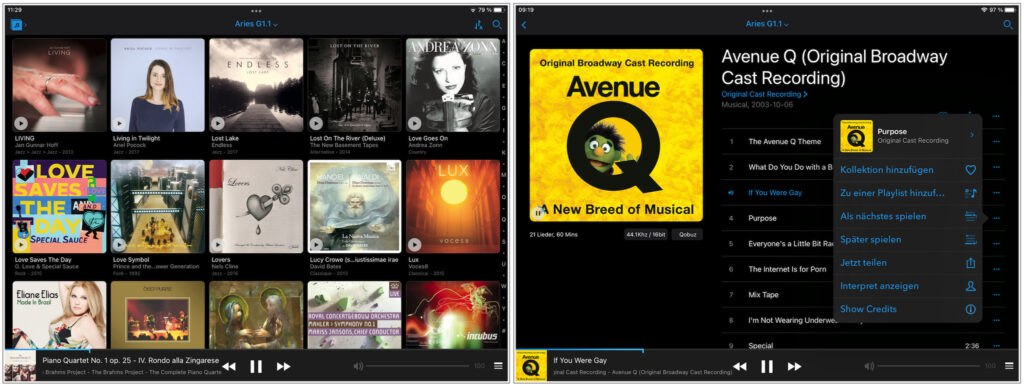1024x386 pixels.
Task: Play Lux album via its play button
Action: [414, 244]
